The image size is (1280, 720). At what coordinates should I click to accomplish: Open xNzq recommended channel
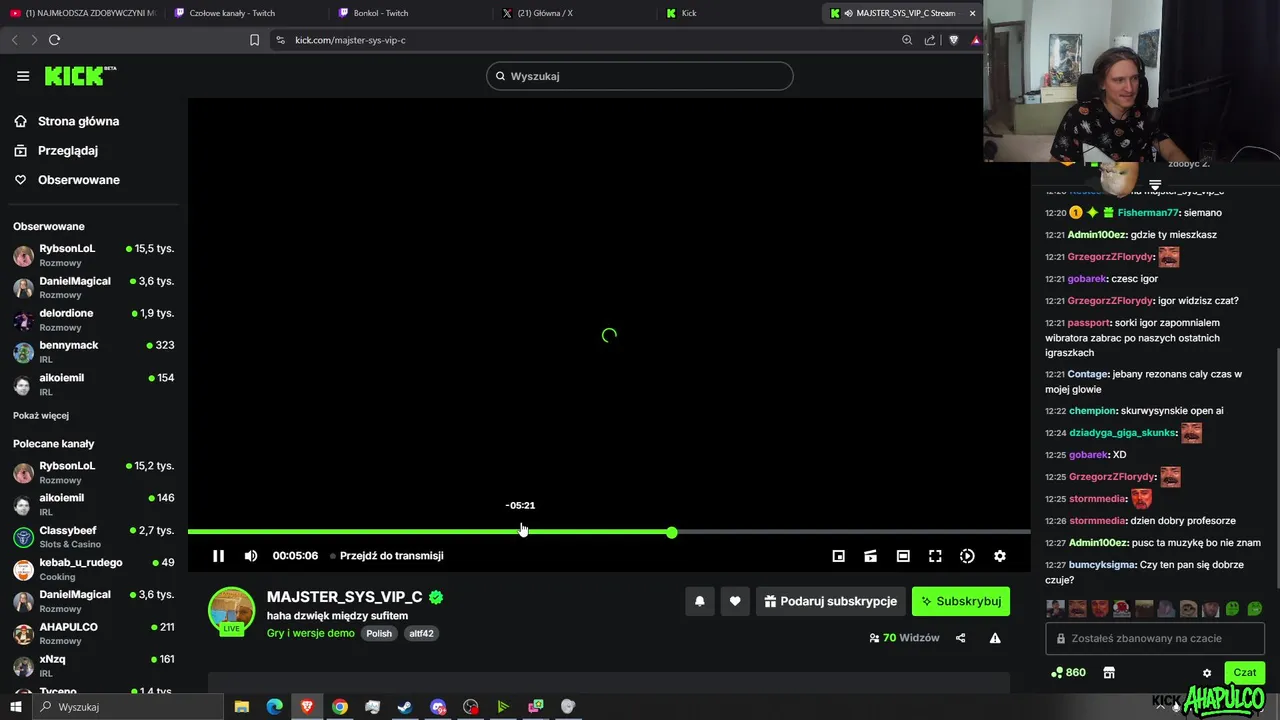pos(94,666)
